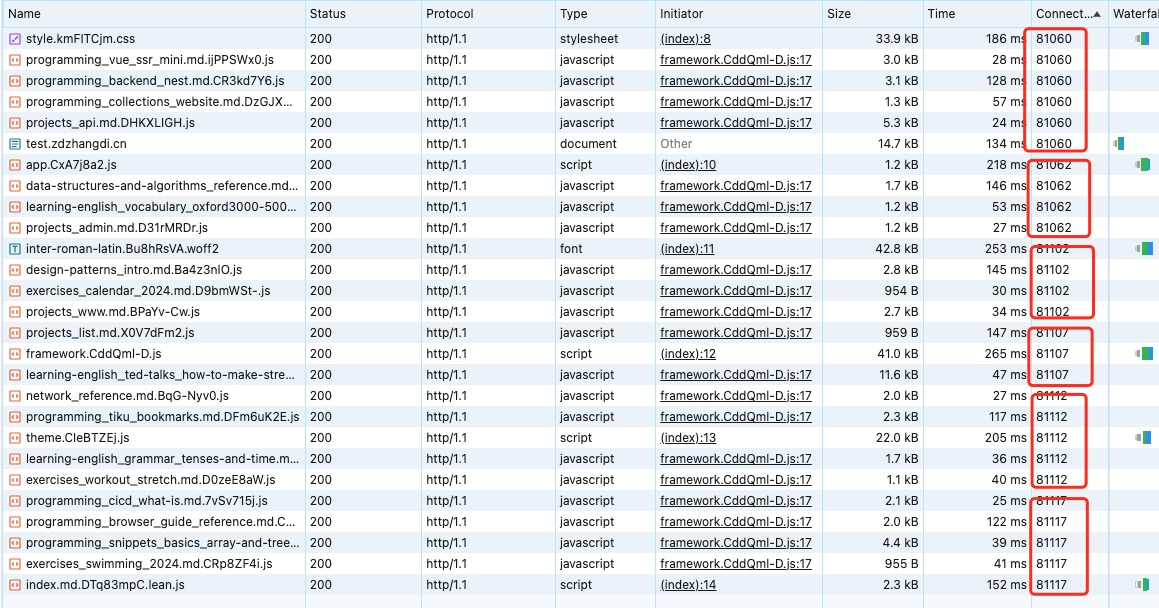Click the script icon next to theme.CleBTZEj.js

click(14, 437)
